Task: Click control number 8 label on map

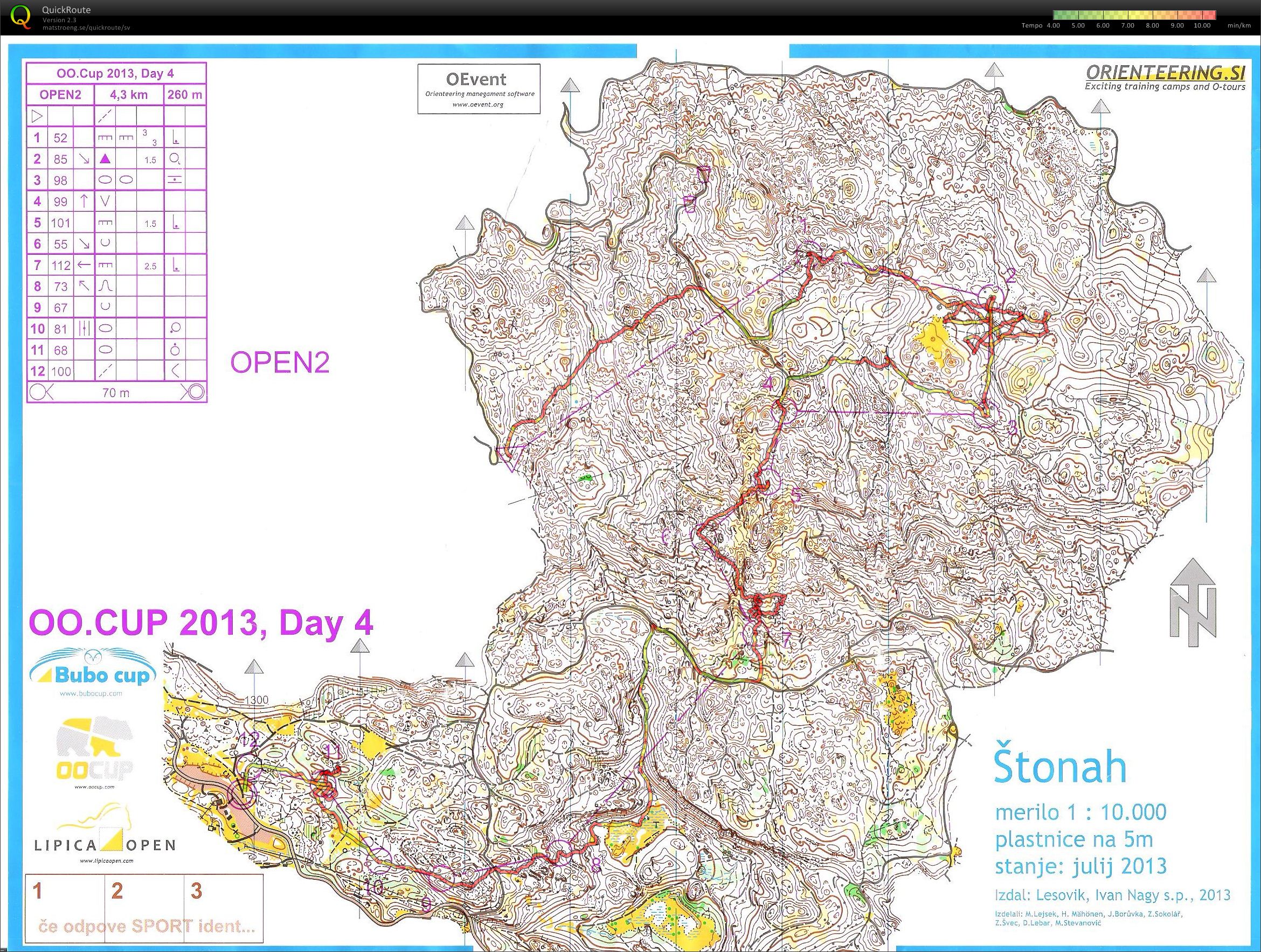Action: tap(595, 866)
